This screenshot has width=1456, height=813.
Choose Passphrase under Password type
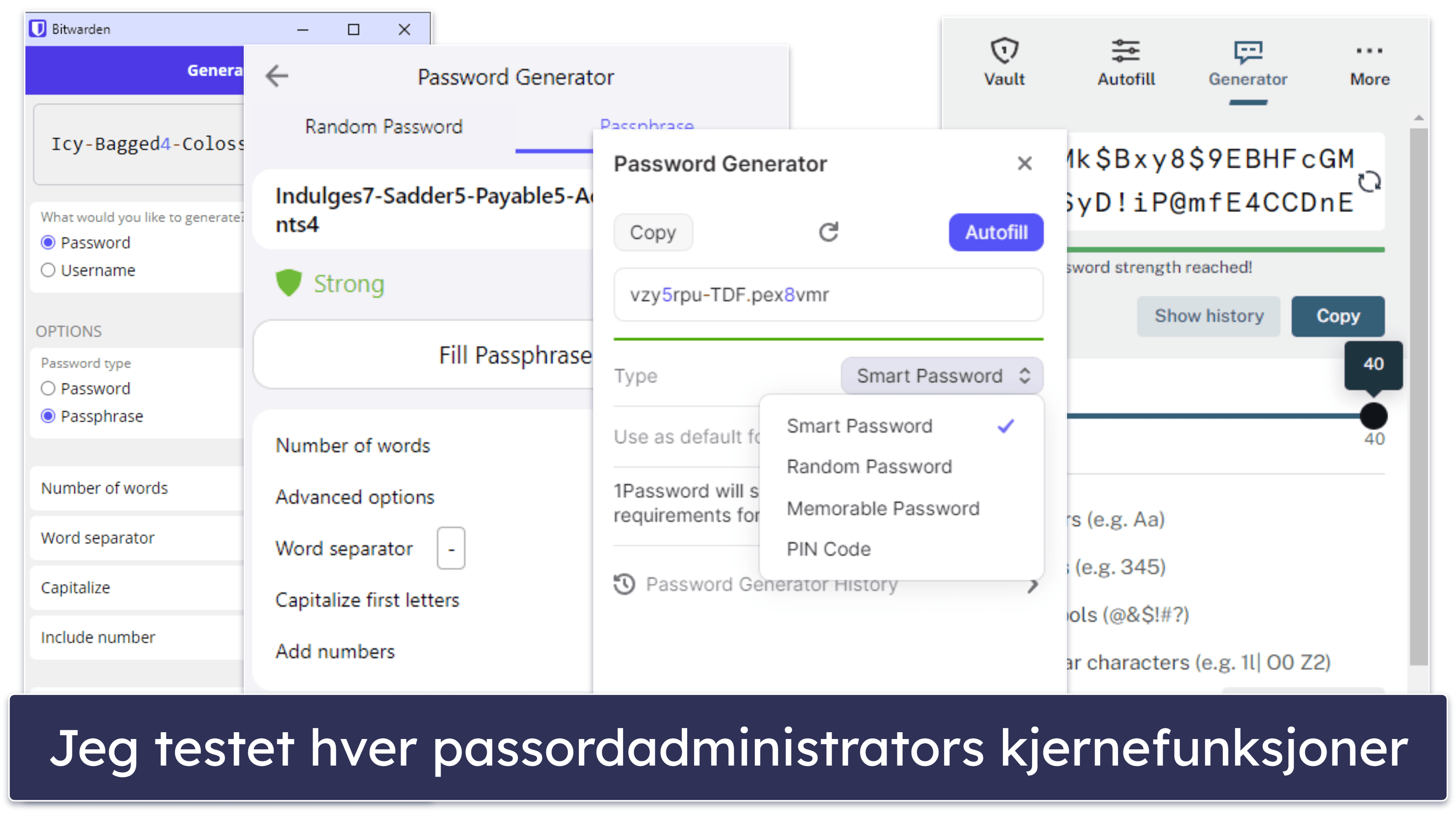(48, 416)
